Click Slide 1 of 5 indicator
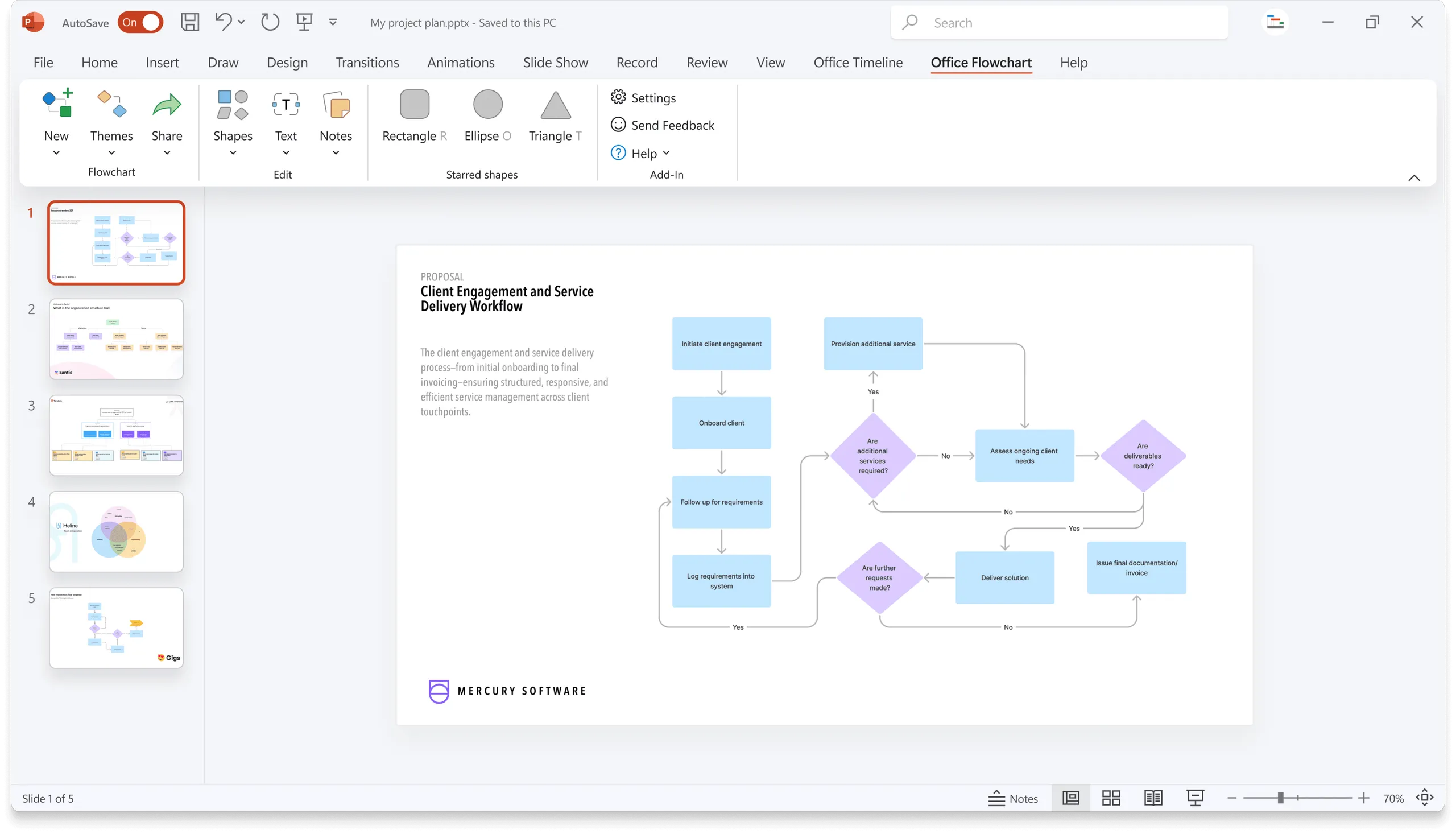This screenshot has height=834, width=1456. click(x=48, y=799)
